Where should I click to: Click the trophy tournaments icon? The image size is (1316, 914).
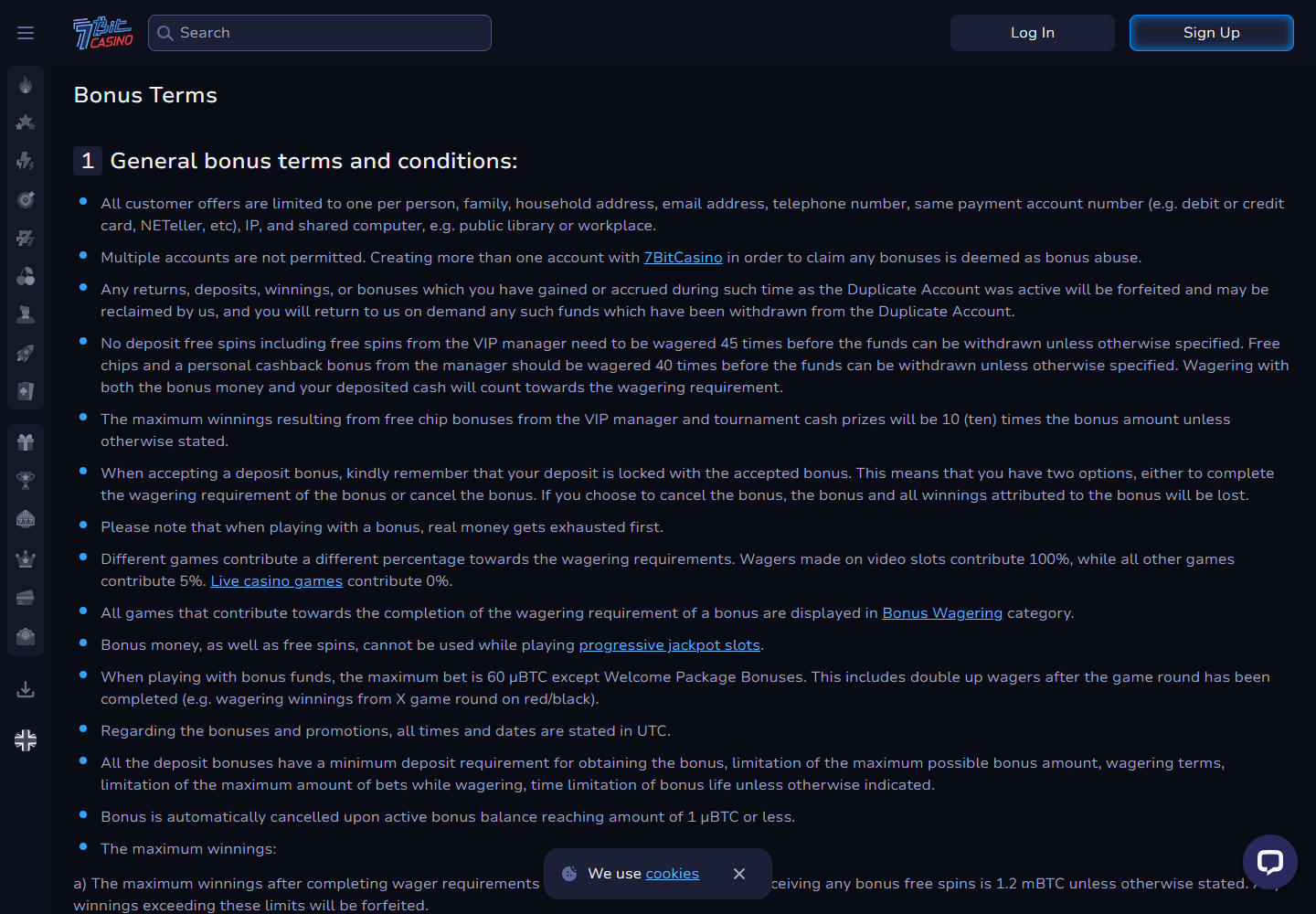tap(26, 481)
